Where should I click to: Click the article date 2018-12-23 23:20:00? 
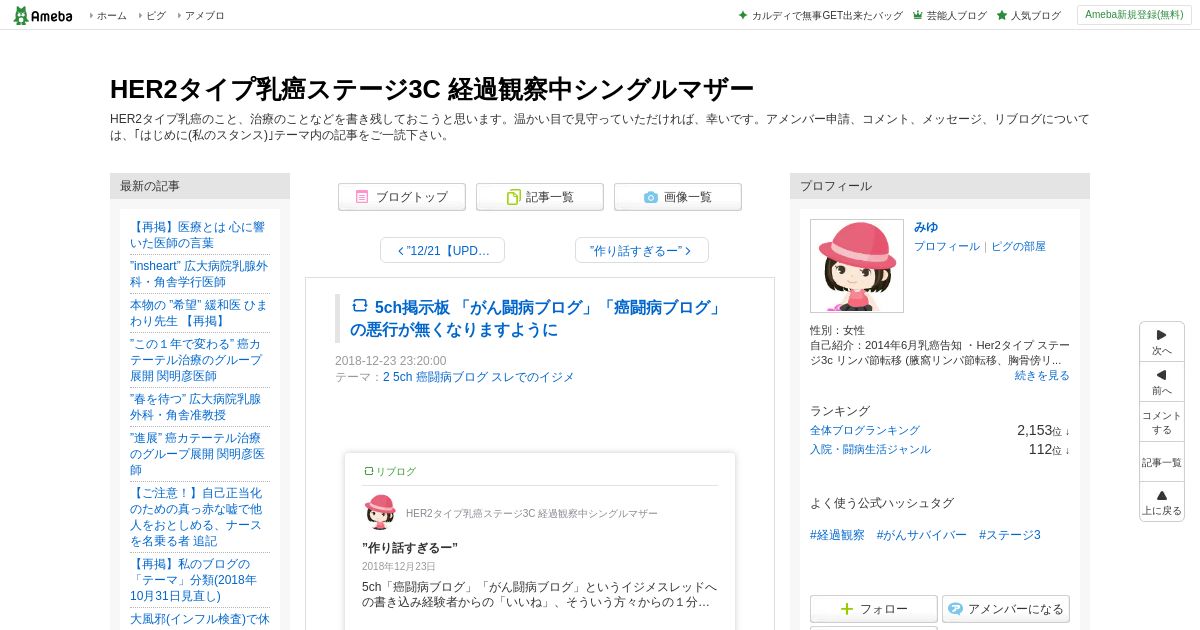tap(391, 361)
